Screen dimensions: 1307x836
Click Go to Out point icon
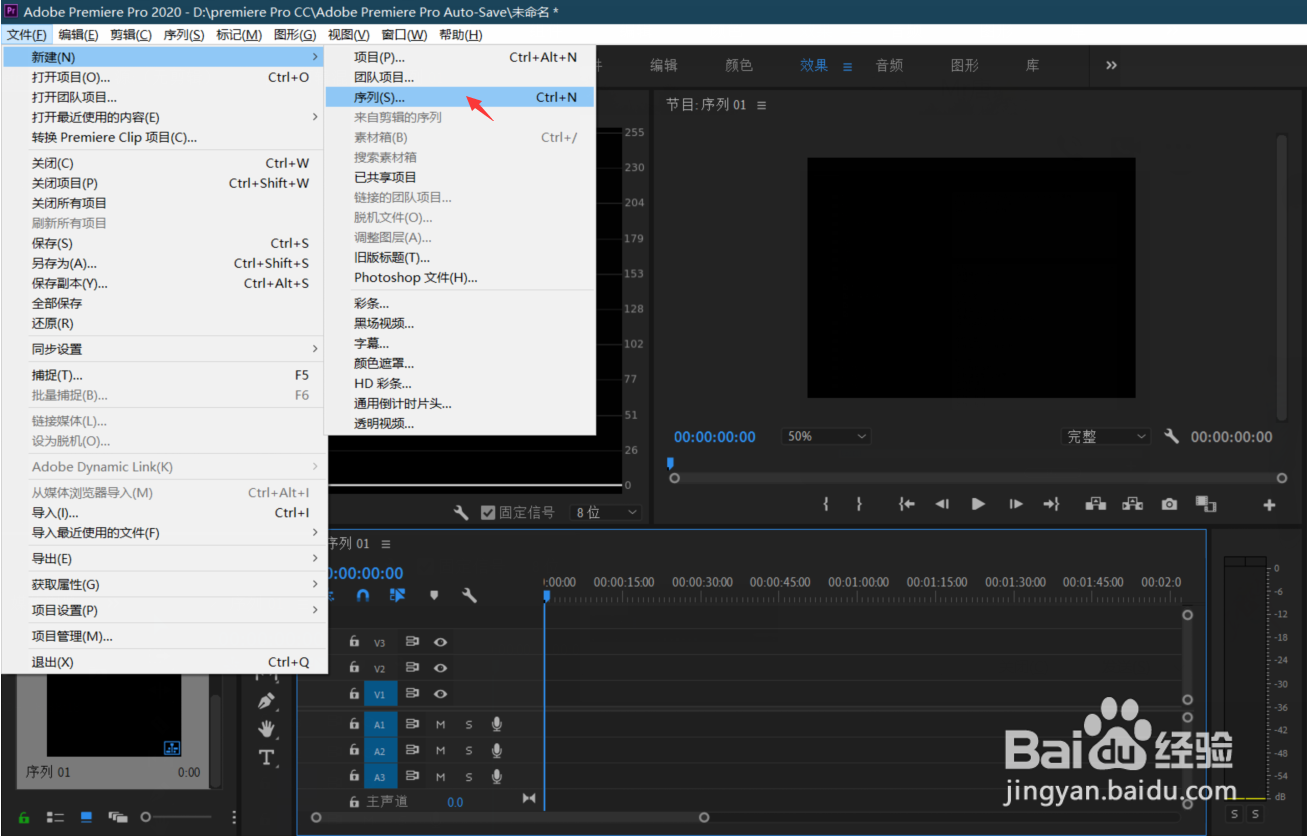click(x=1051, y=504)
